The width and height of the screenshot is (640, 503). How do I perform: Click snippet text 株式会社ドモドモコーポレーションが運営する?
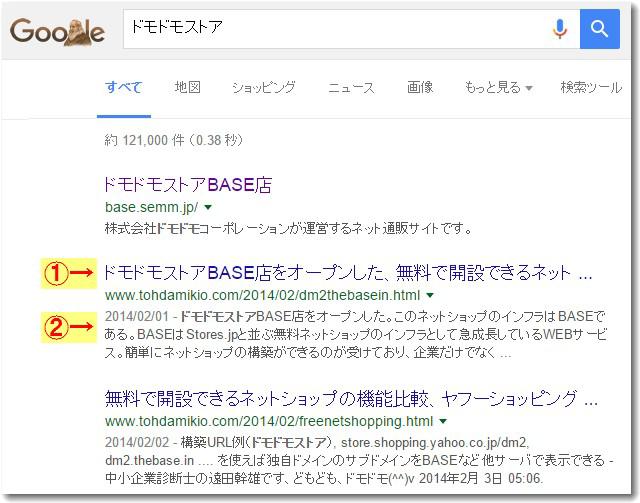pyautogui.click(x=288, y=228)
